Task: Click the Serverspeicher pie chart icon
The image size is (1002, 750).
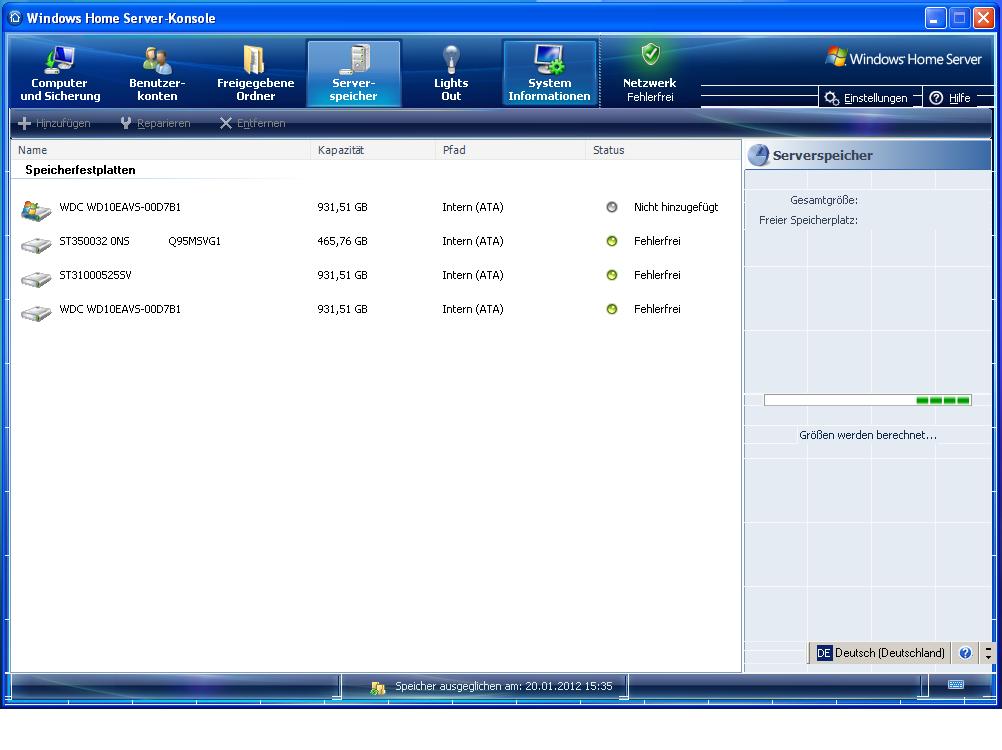Action: 759,155
